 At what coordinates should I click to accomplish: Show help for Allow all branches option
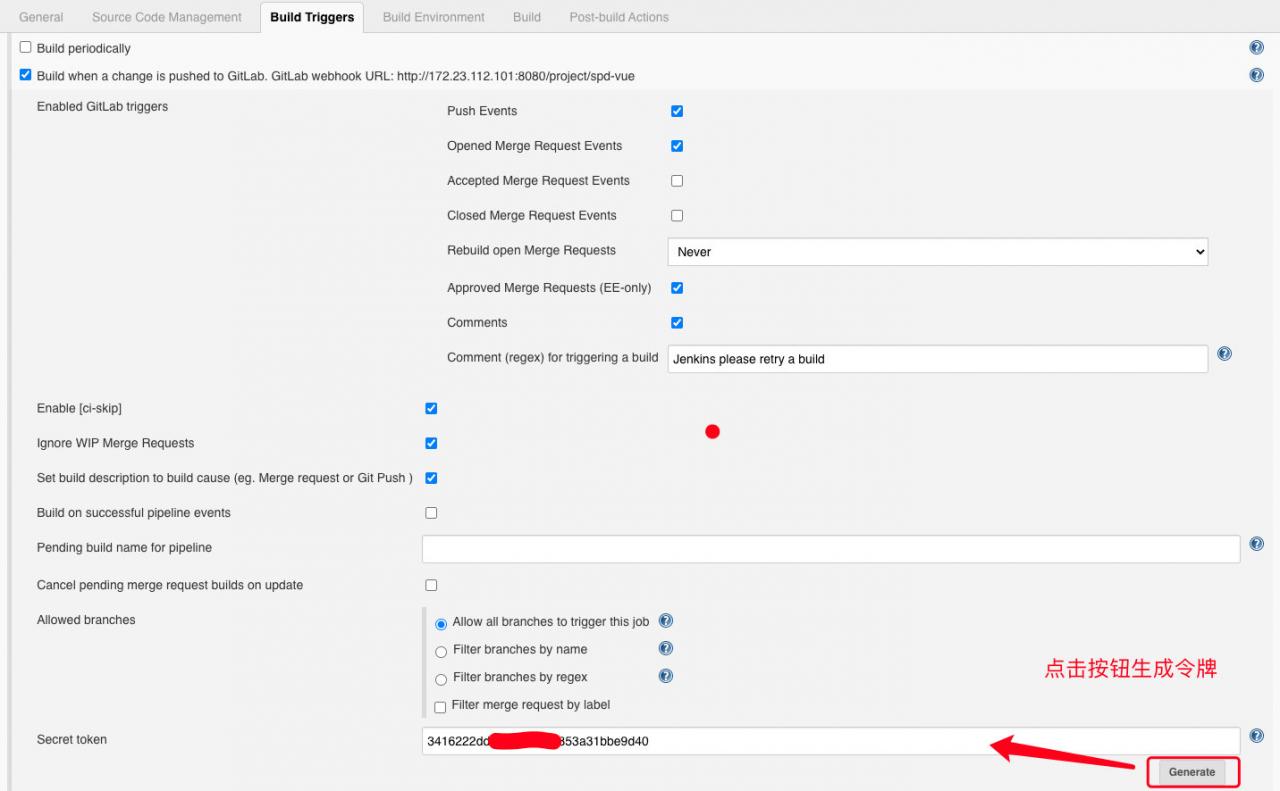[666, 621]
